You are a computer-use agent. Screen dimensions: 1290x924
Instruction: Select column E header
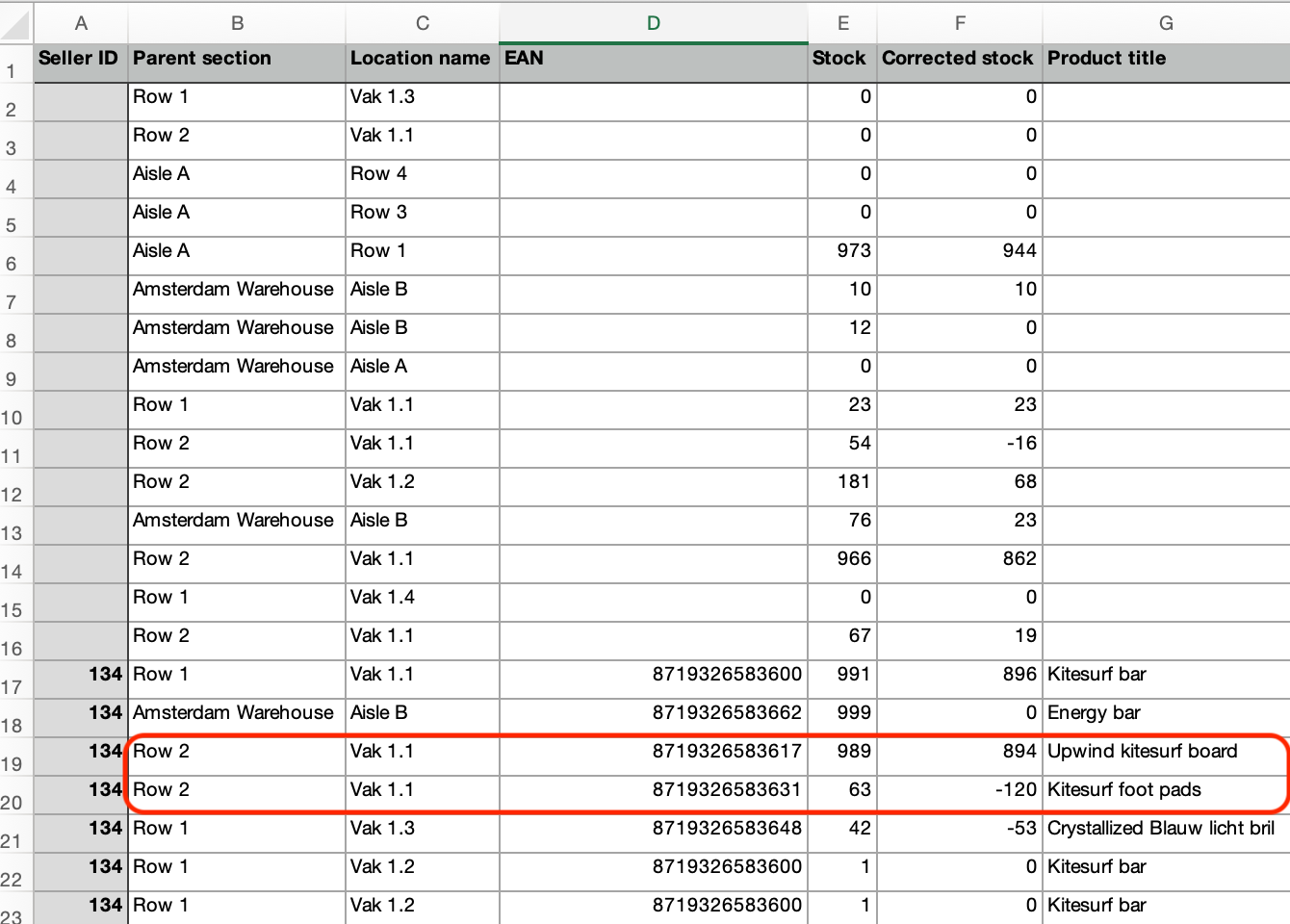tap(842, 22)
